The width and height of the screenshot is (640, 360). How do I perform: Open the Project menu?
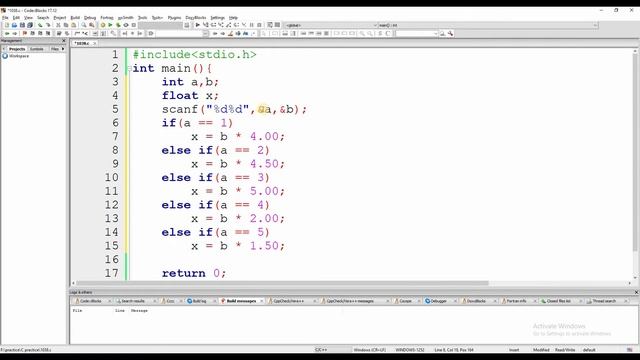click(60, 18)
